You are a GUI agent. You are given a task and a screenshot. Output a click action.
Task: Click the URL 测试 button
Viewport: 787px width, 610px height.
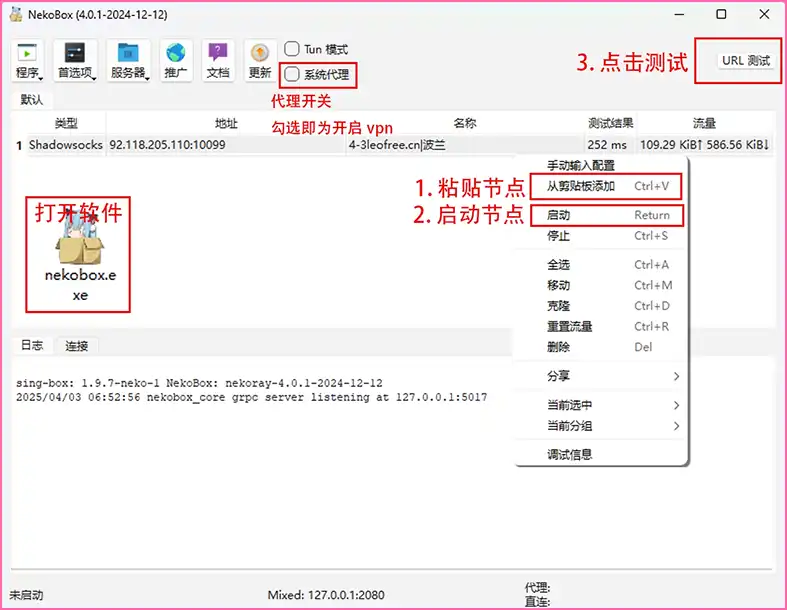point(746,61)
